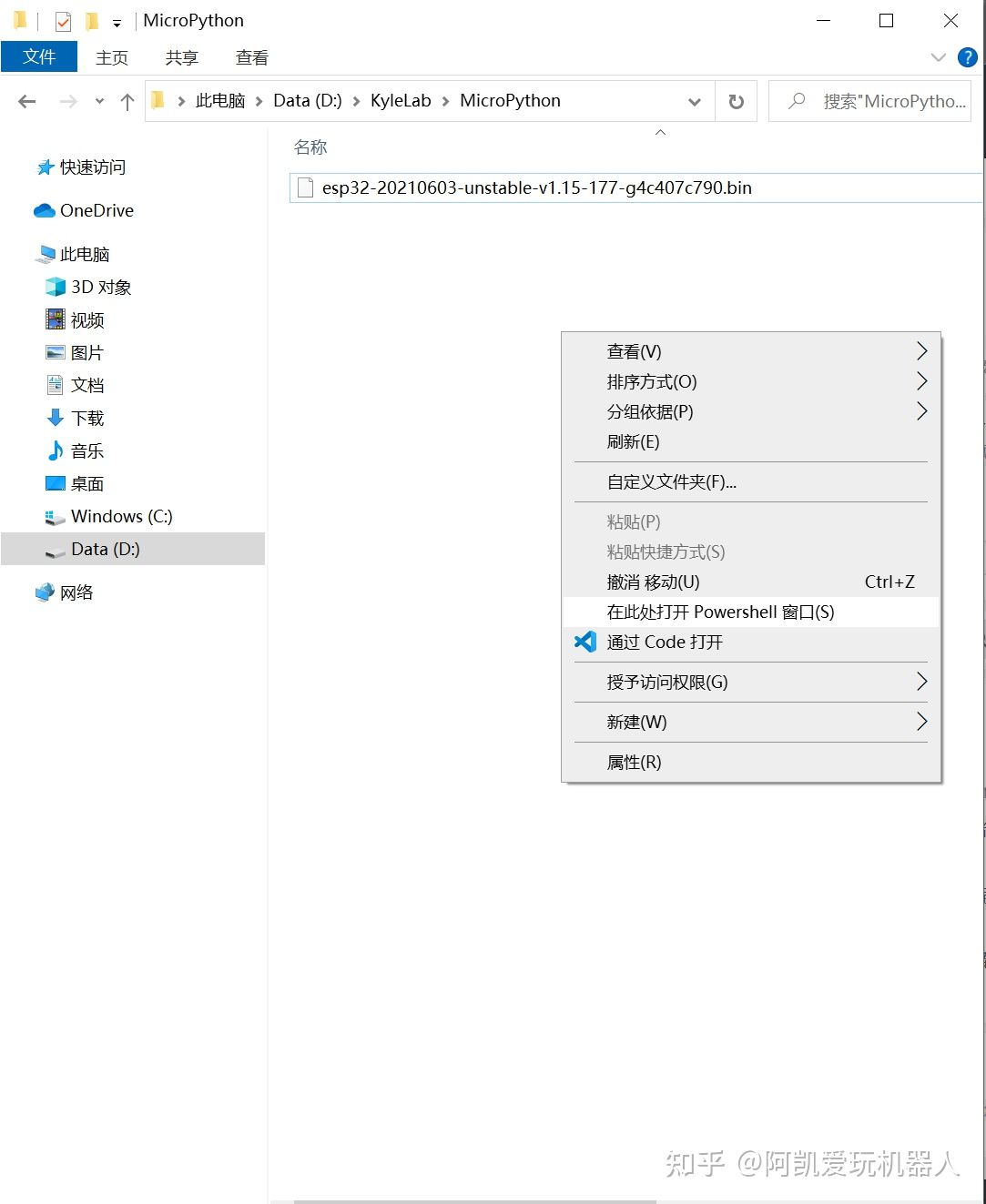Image resolution: width=986 pixels, height=1204 pixels.
Task: Expand the recent locations dropdown arrow
Action: [x=99, y=102]
